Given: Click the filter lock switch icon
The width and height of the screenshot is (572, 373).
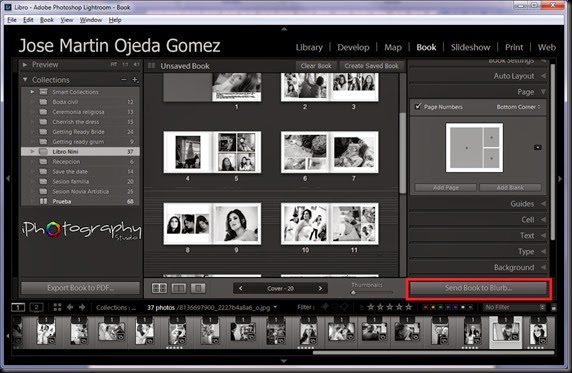Looking at the screenshot, I should (x=553, y=307).
